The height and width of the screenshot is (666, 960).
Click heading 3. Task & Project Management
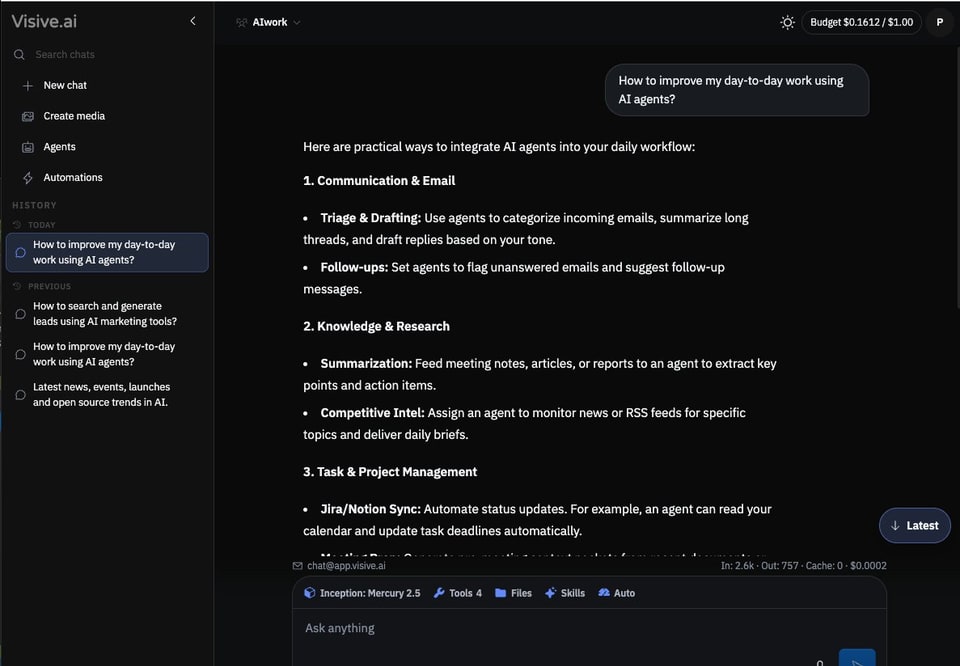pyautogui.click(x=390, y=472)
